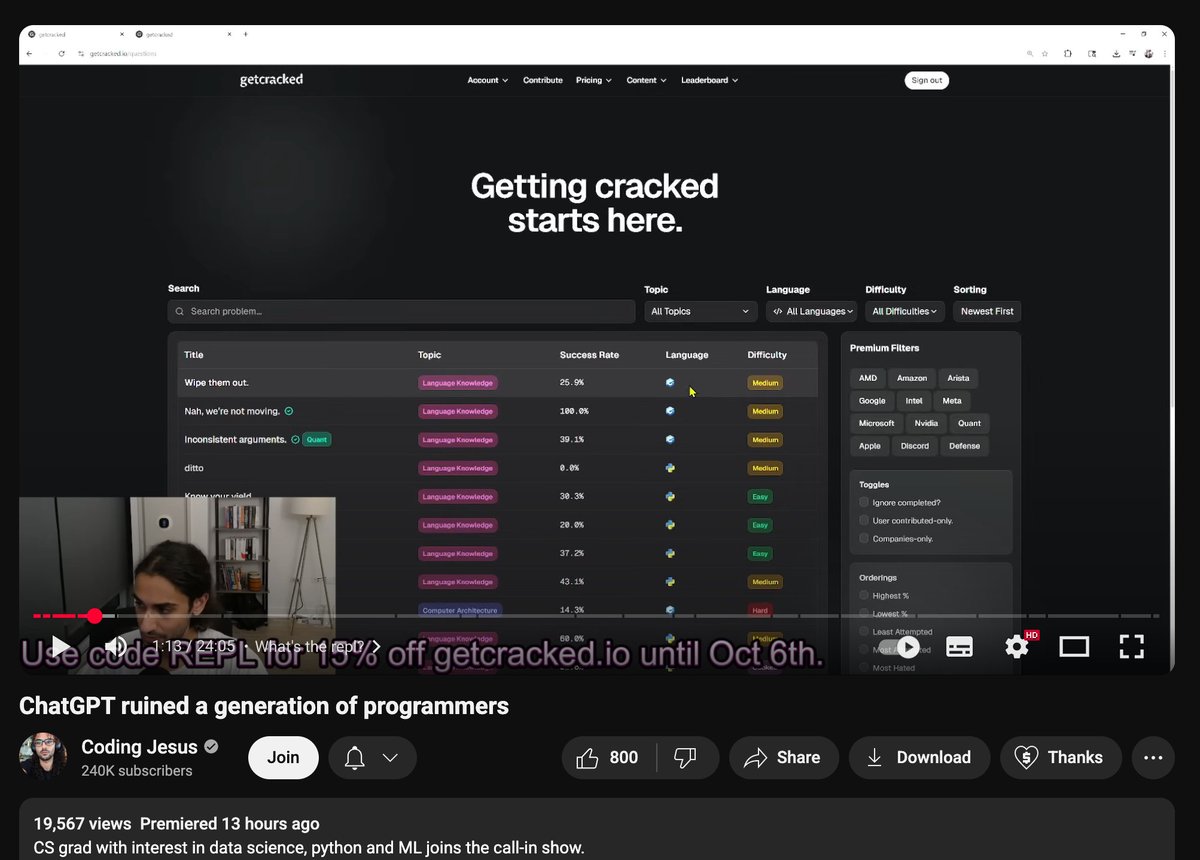
Task: Click the Success Rate column header
Action: 589,355
